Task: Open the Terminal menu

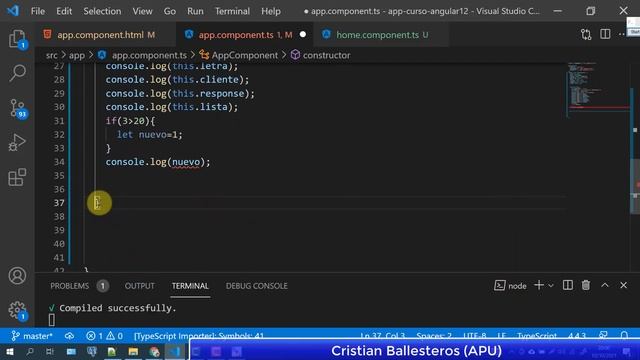Action: pos(232,11)
